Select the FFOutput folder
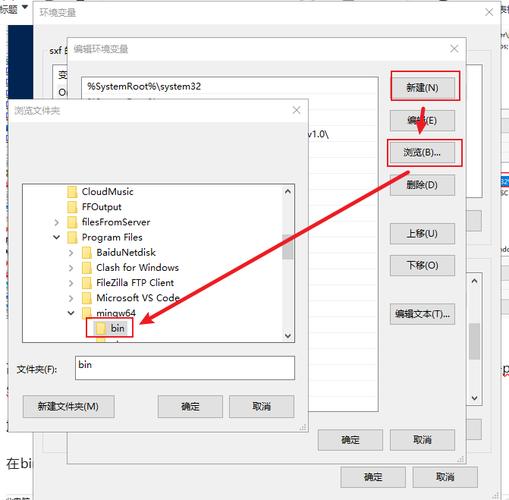This screenshot has height=500, width=509. [101, 207]
